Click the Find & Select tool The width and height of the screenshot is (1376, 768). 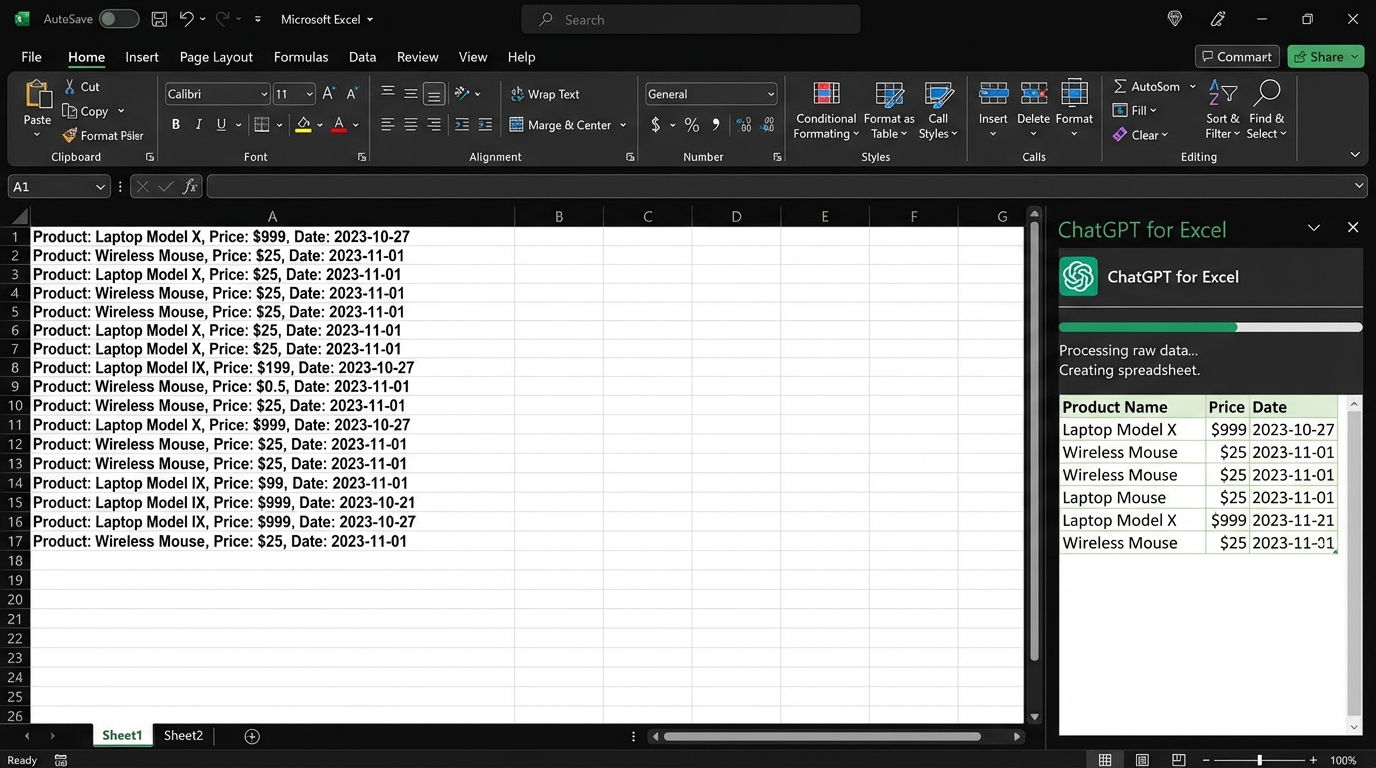pos(1266,108)
